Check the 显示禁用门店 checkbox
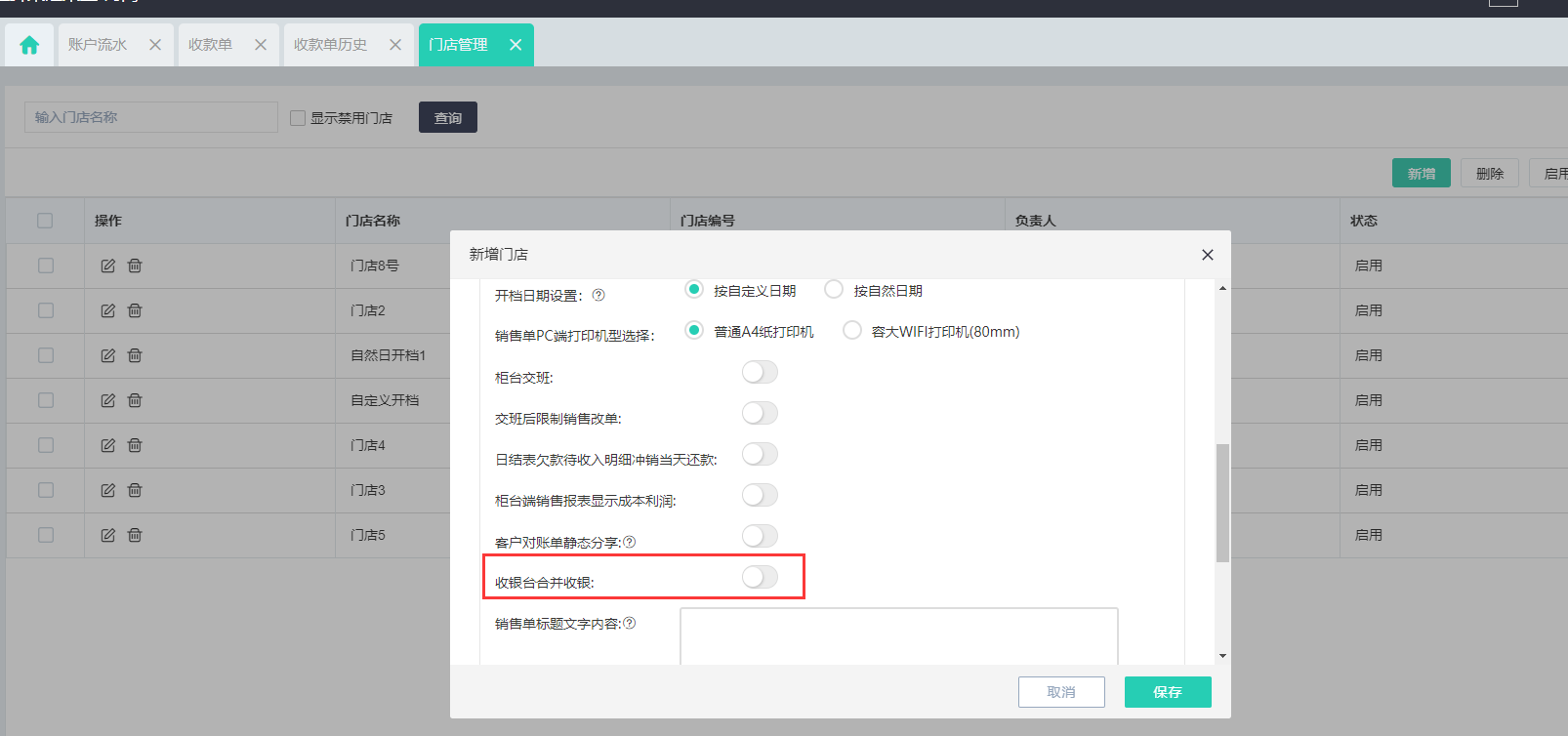 coord(298,118)
